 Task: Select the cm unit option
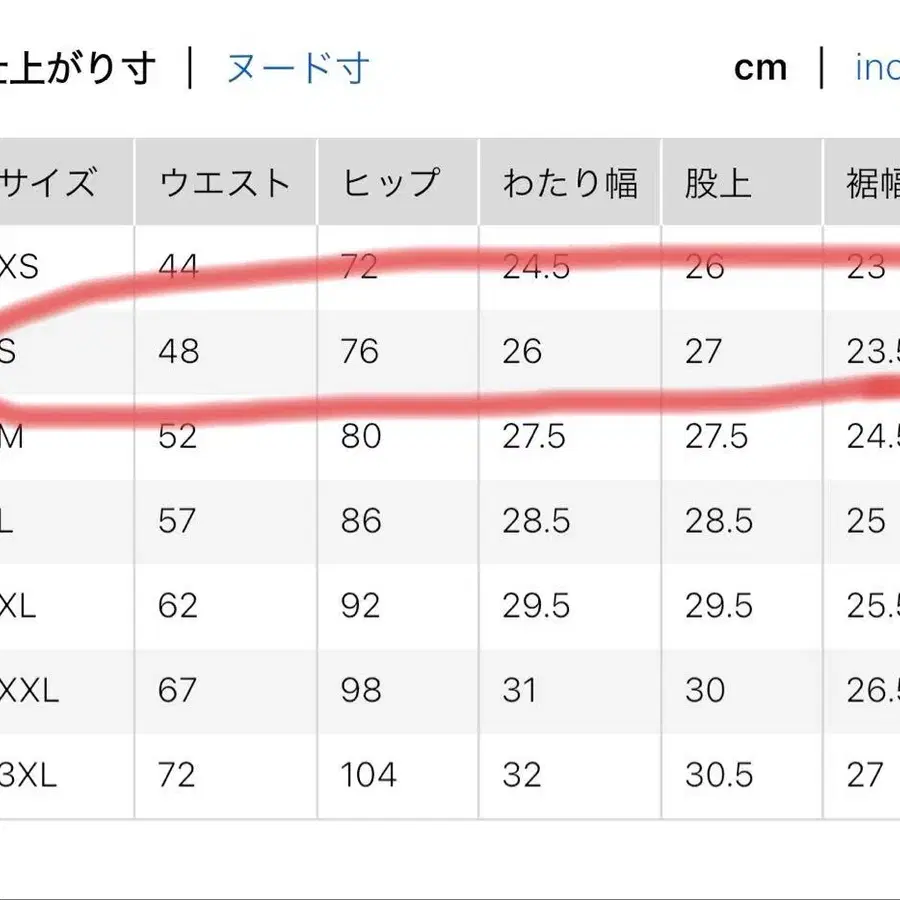point(762,68)
